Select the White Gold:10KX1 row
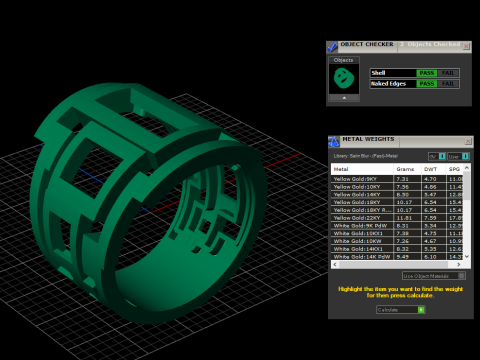Screen dimensions: 480x360 pyautogui.click(x=397, y=233)
